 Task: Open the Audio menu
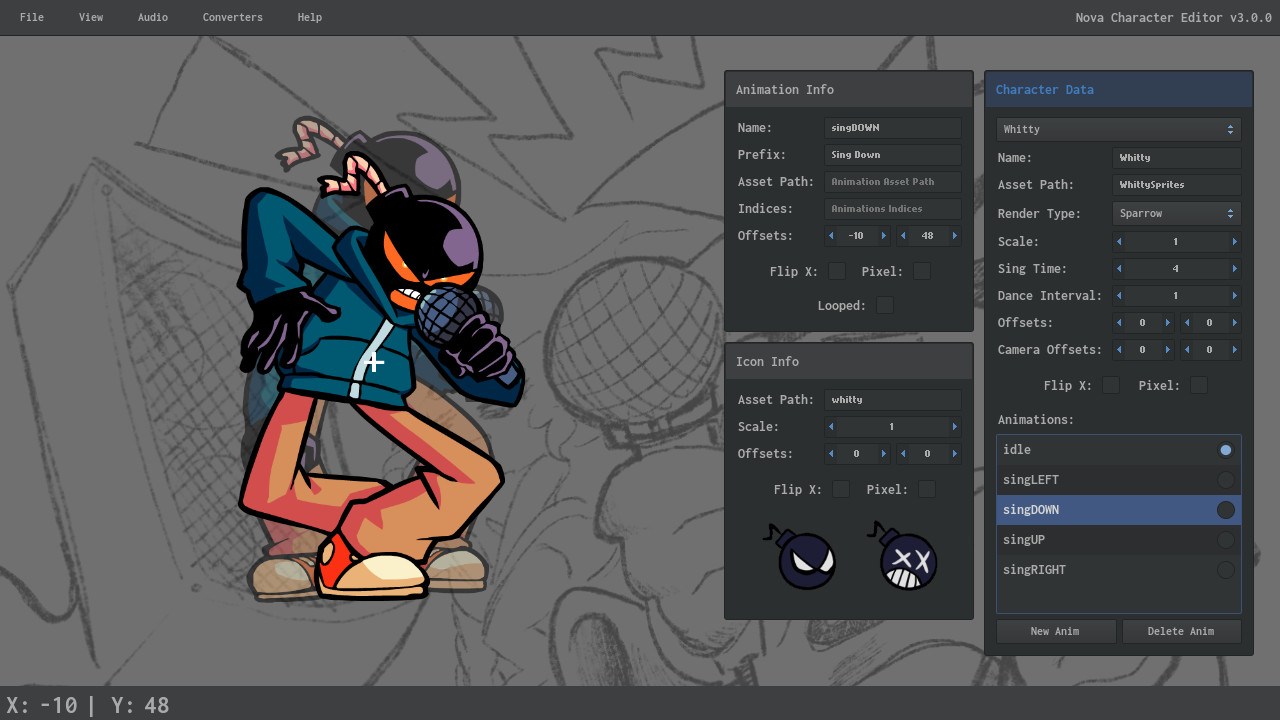pos(152,17)
